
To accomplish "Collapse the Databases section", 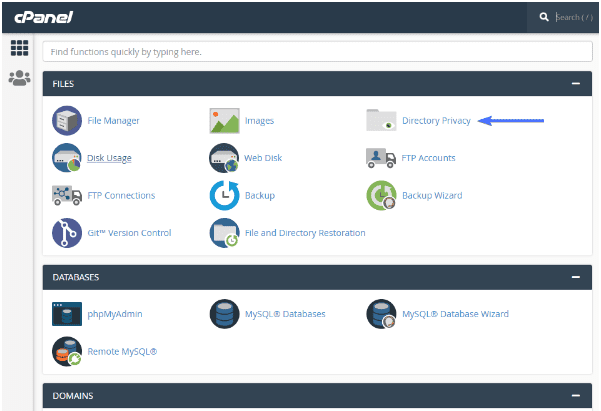I will tap(576, 277).
